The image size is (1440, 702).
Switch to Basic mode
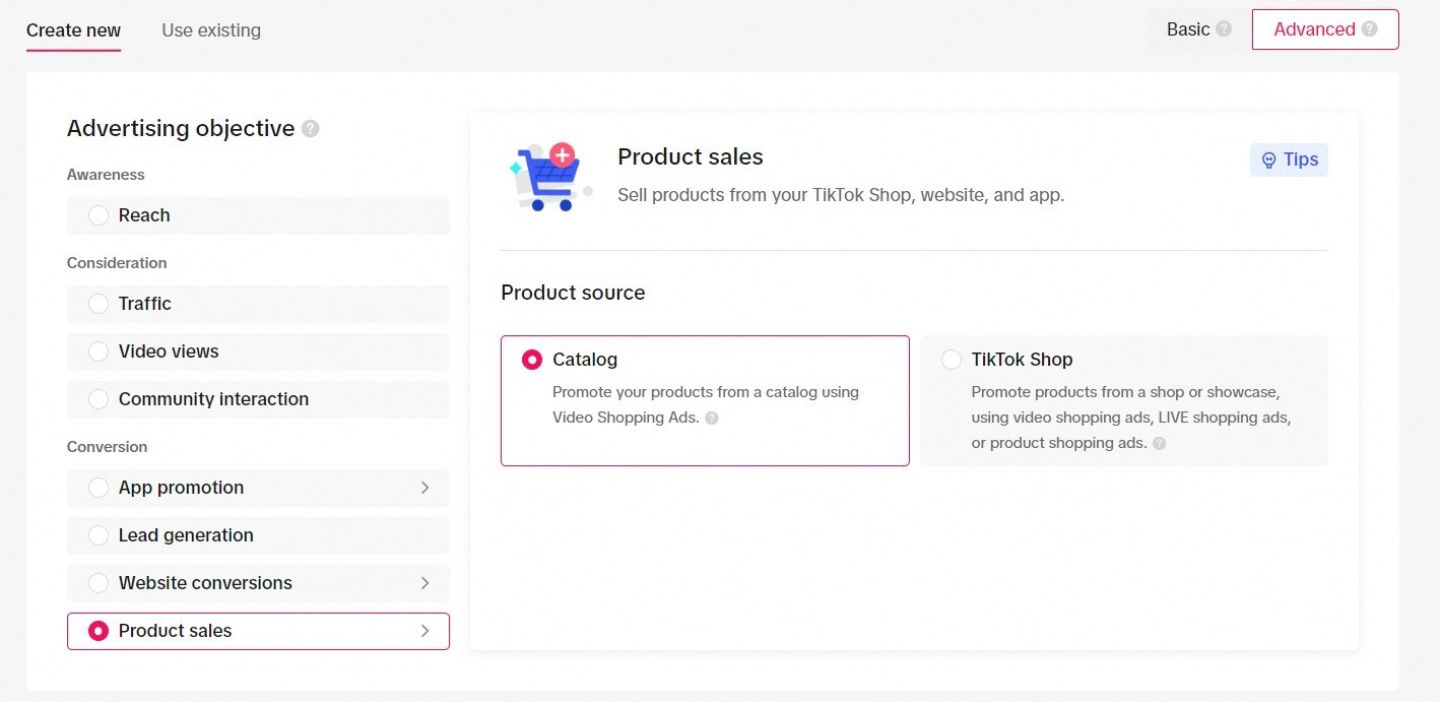pos(1188,30)
